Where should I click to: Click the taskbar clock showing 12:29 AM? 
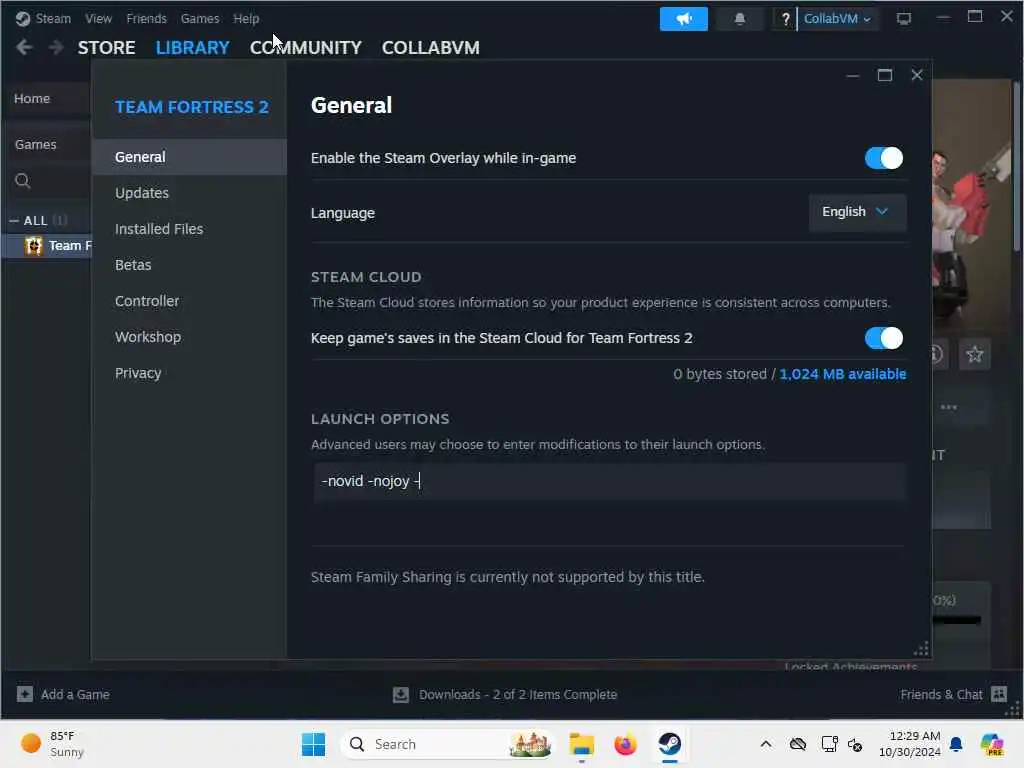click(909, 744)
